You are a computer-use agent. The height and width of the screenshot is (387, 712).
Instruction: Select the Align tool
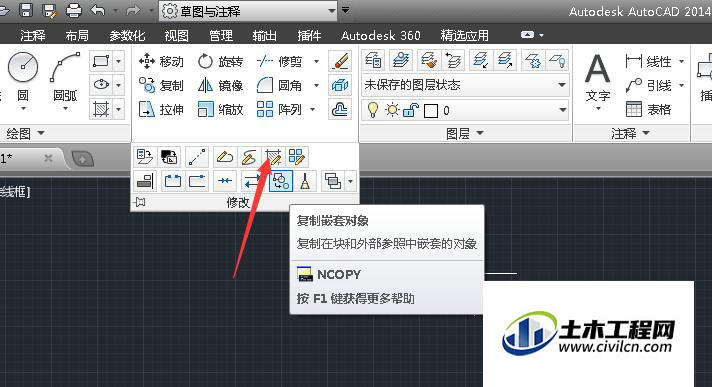145,181
